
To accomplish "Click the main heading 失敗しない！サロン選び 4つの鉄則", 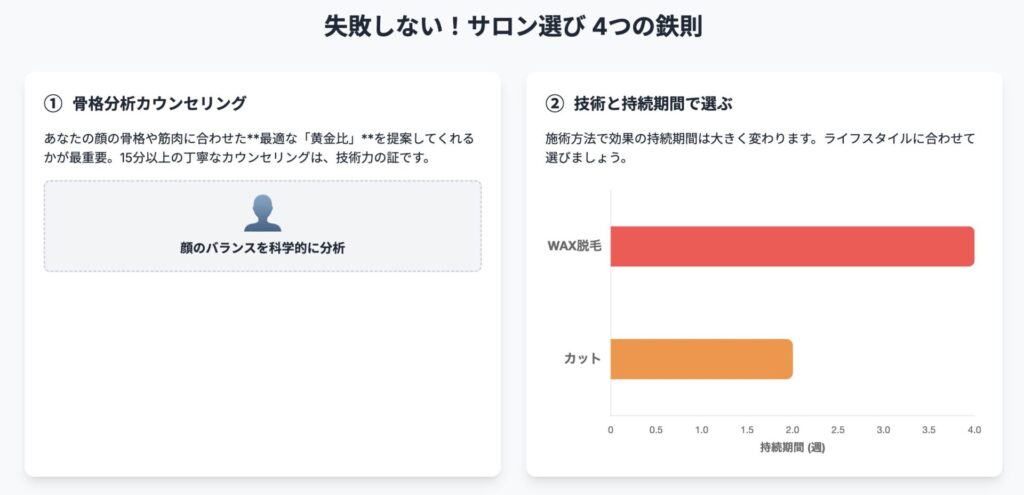I will click(513, 28).
